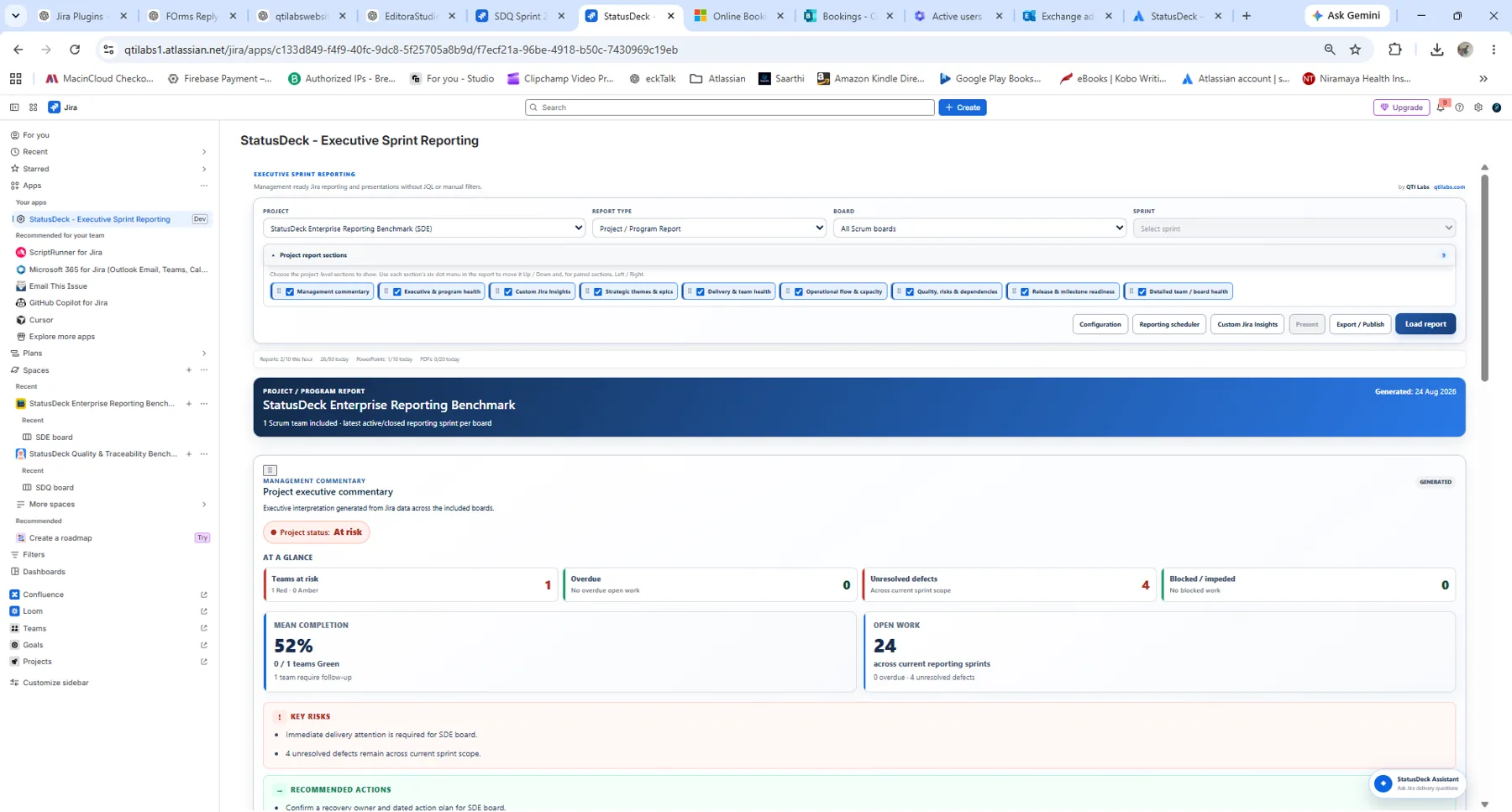This screenshot has width=1512, height=812.
Task: Open the Project dropdown
Action: (x=424, y=228)
